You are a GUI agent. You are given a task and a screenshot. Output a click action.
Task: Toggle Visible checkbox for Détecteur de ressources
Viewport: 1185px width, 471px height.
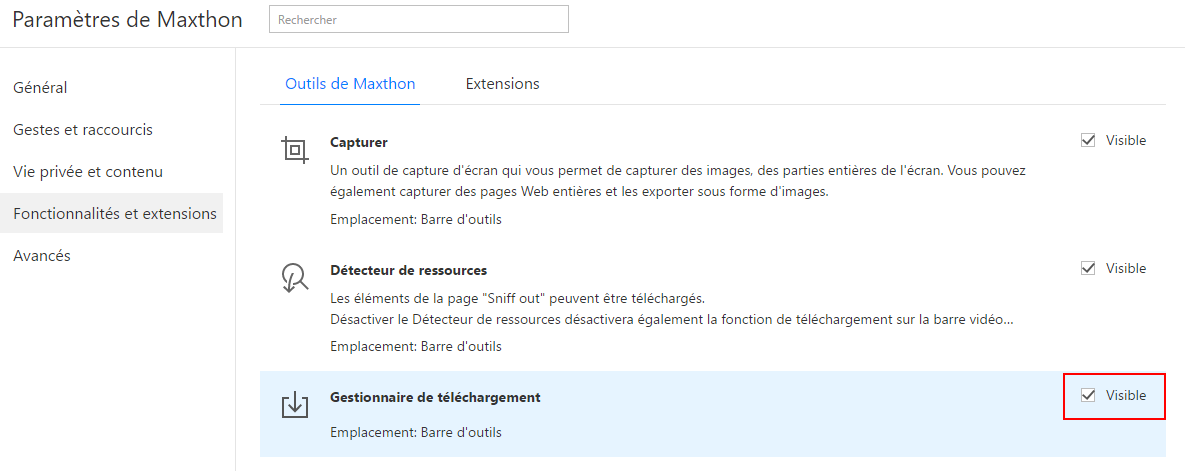coord(1088,268)
